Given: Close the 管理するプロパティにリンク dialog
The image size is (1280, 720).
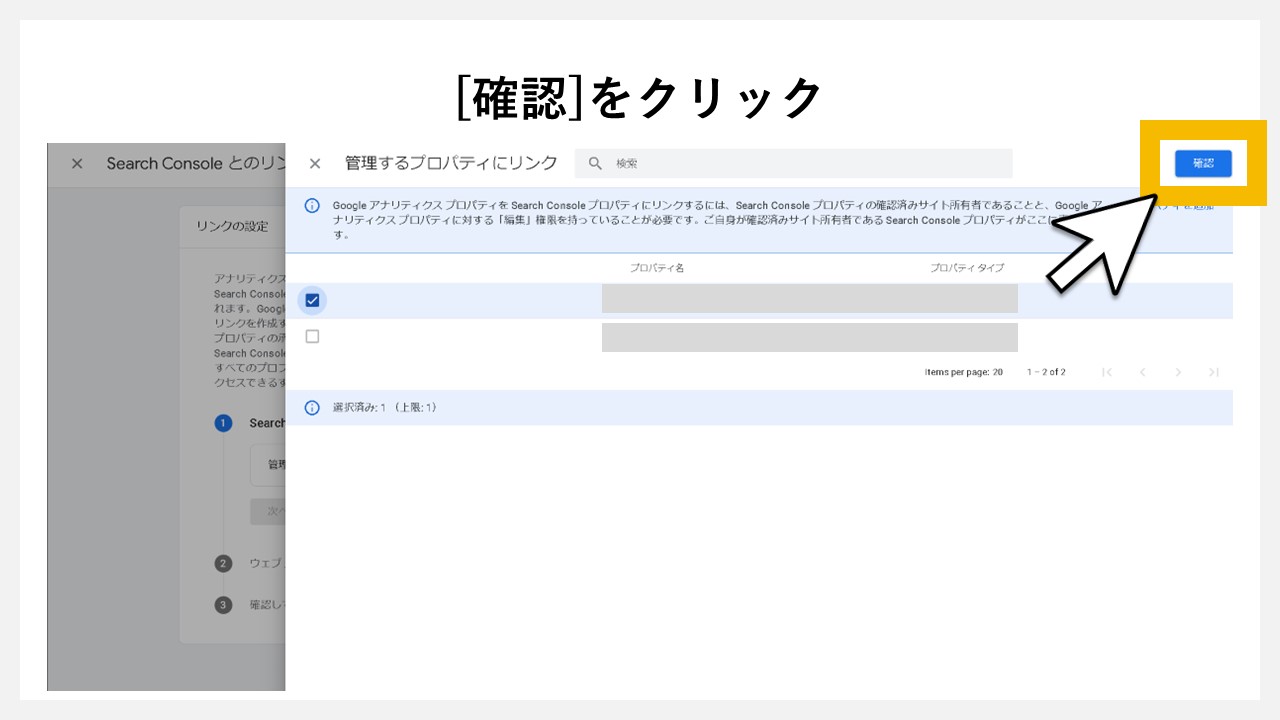Looking at the screenshot, I should point(315,163).
